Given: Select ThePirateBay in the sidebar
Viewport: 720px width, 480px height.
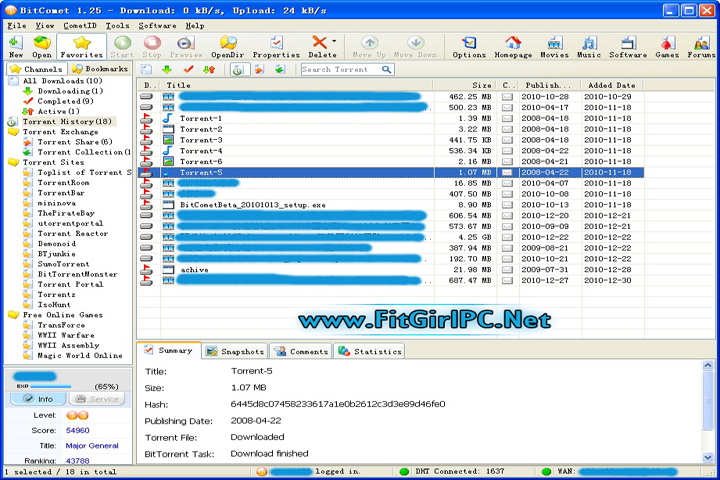Looking at the screenshot, I should tap(65, 213).
